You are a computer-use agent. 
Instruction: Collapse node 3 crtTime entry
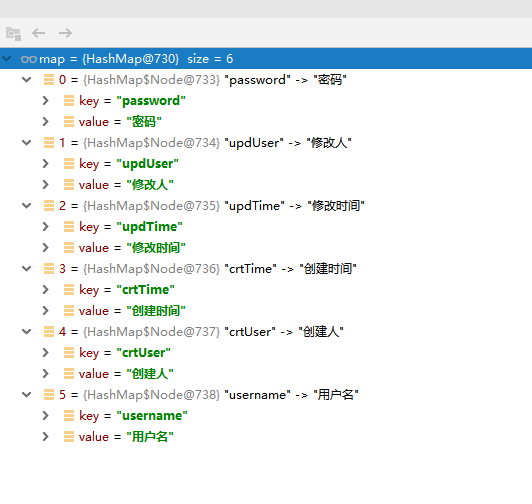[26, 269]
